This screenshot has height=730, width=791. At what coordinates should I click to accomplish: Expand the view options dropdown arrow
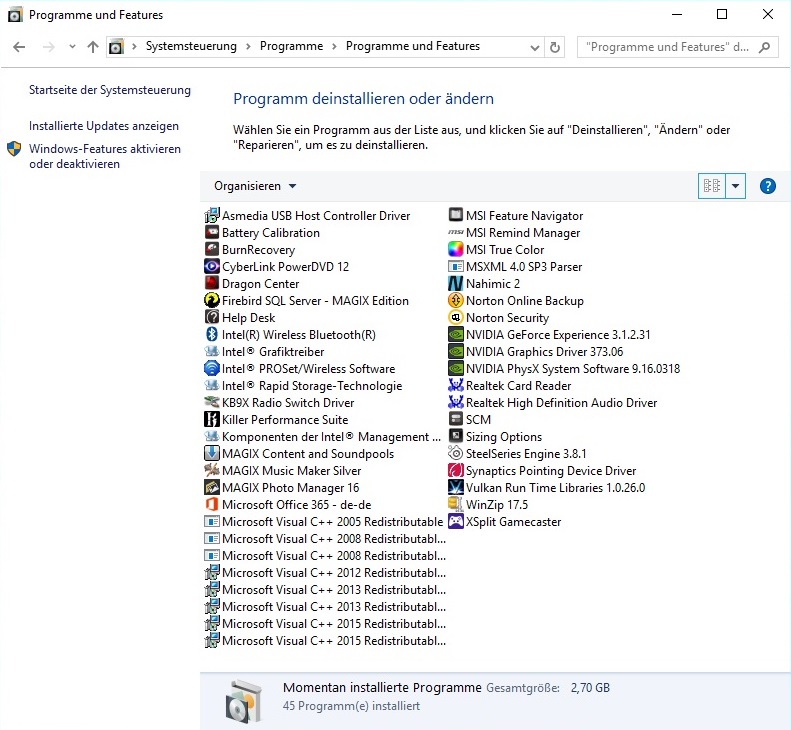pyautogui.click(x=736, y=186)
